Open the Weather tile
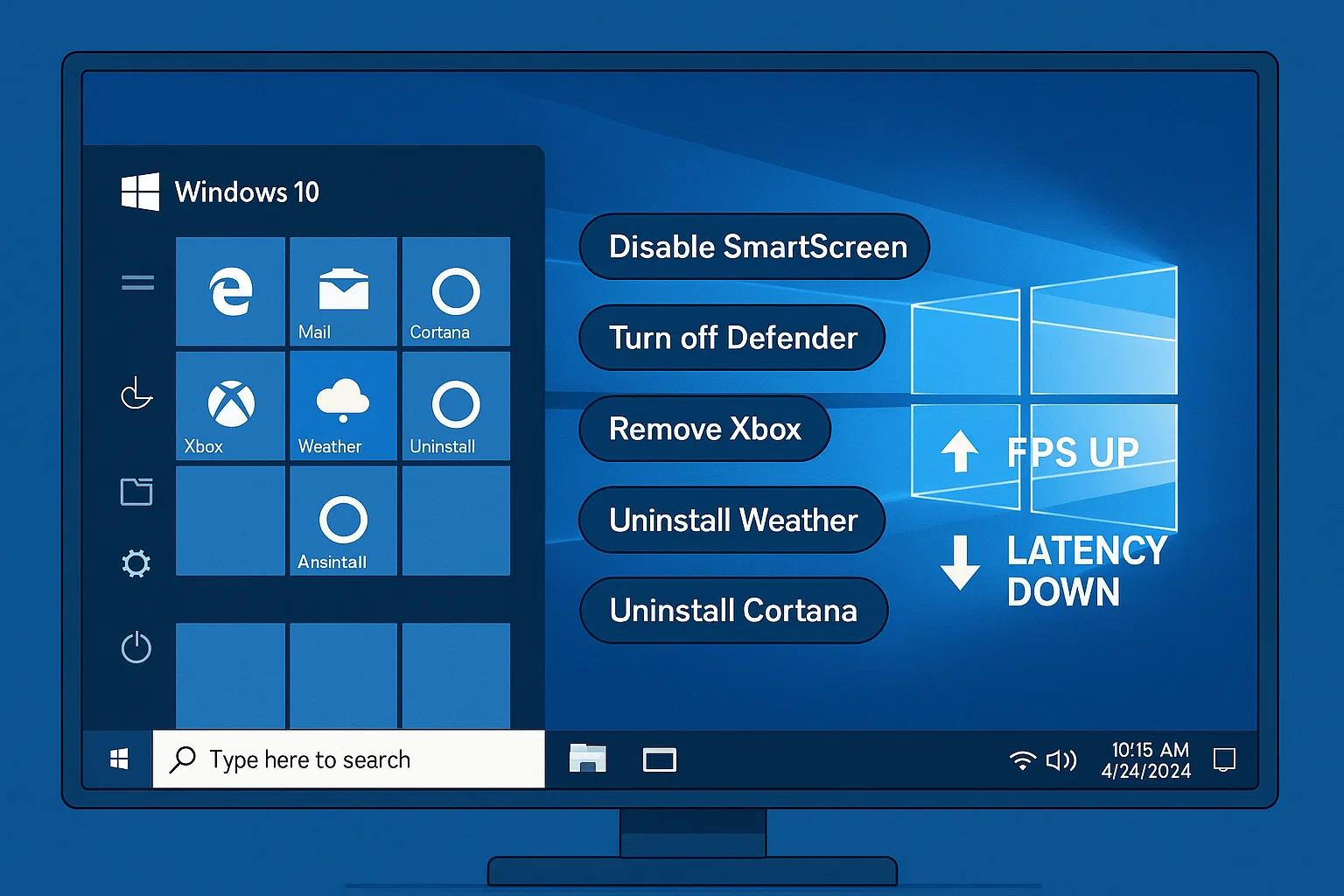Screen dimensions: 1344x896 (343, 406)
